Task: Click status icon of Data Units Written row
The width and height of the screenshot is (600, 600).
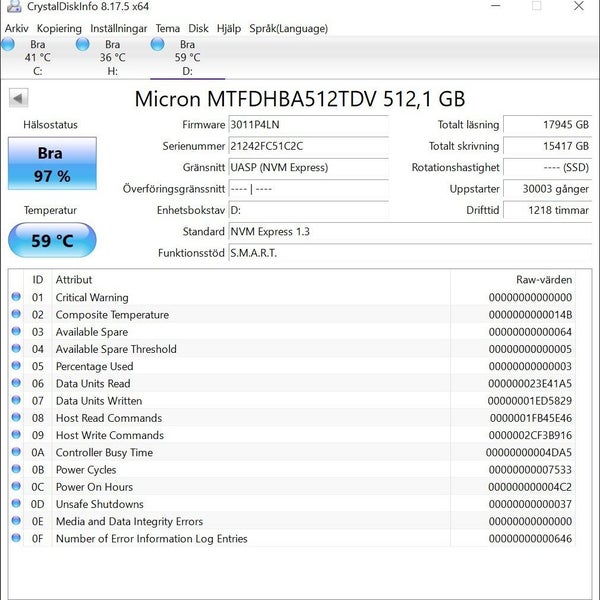Action: (16, 400)
